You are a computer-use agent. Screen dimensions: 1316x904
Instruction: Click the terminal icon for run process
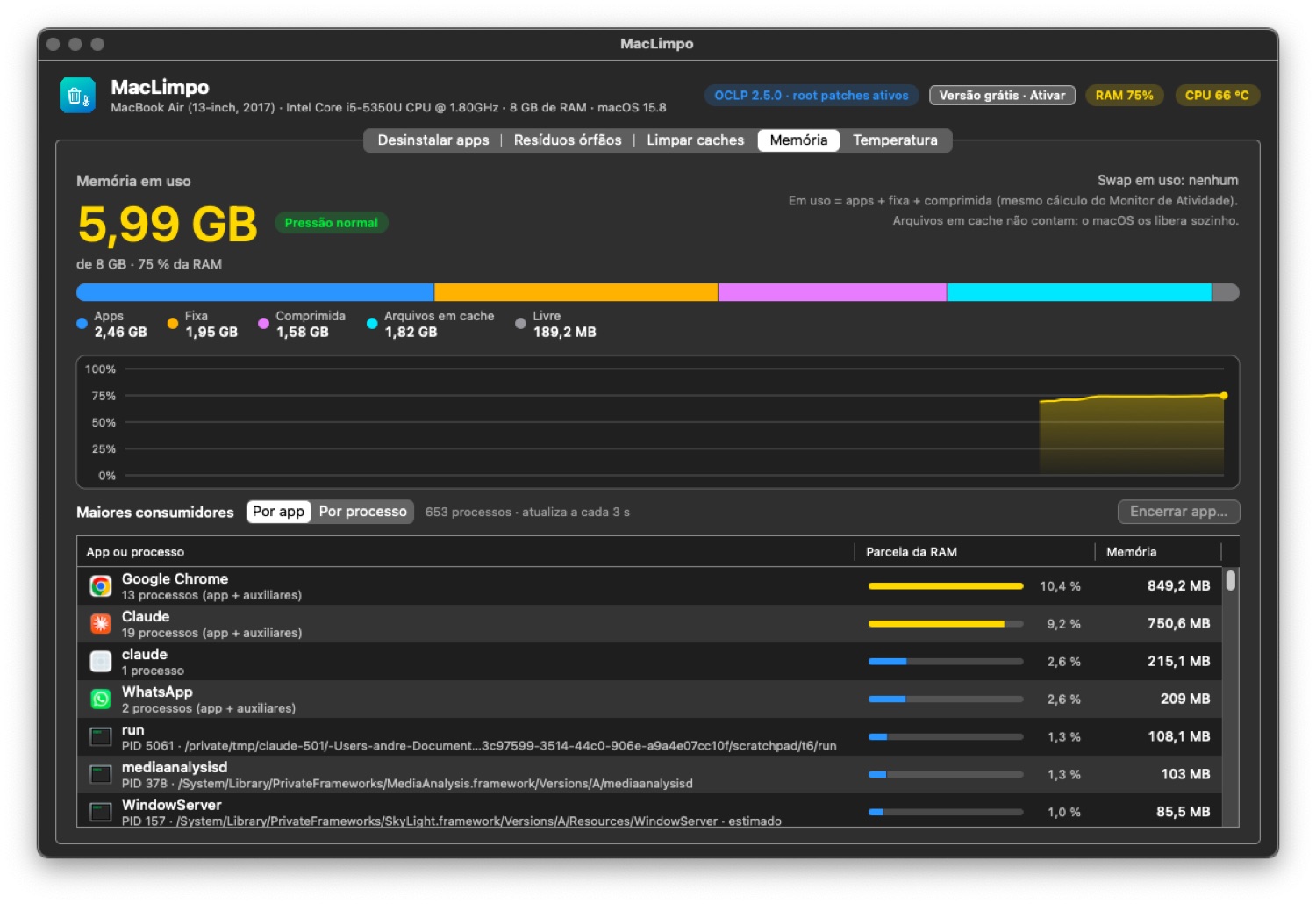click(x=101, y=737)
